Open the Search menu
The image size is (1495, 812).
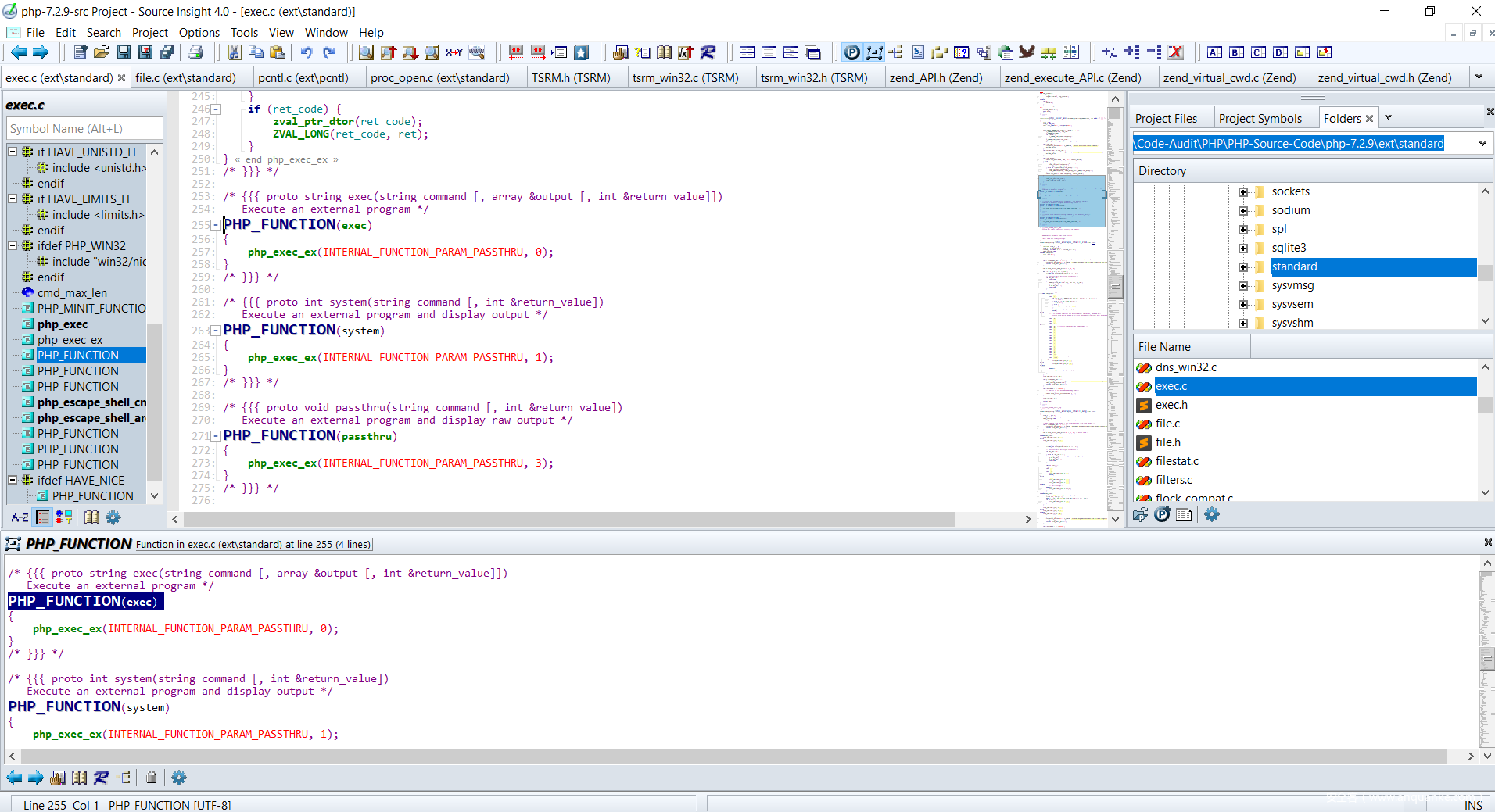click(103, 32)
